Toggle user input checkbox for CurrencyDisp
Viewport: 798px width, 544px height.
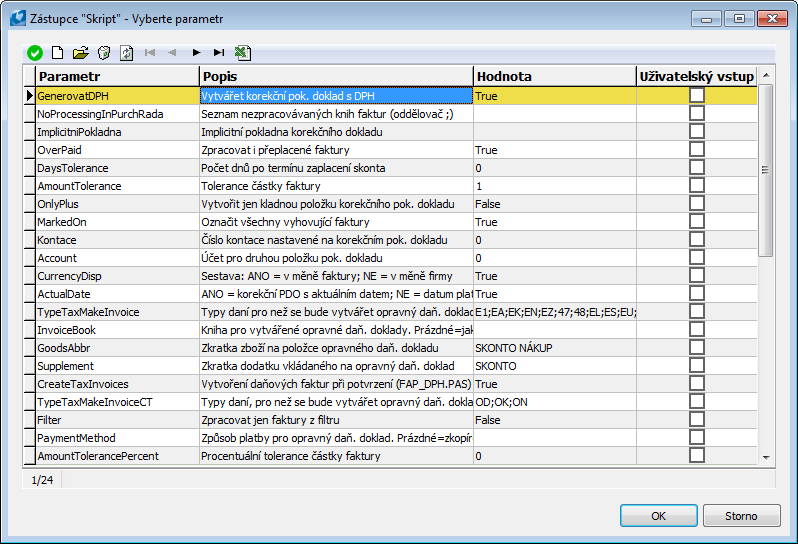pyautogui.click(x=697, y=275)
